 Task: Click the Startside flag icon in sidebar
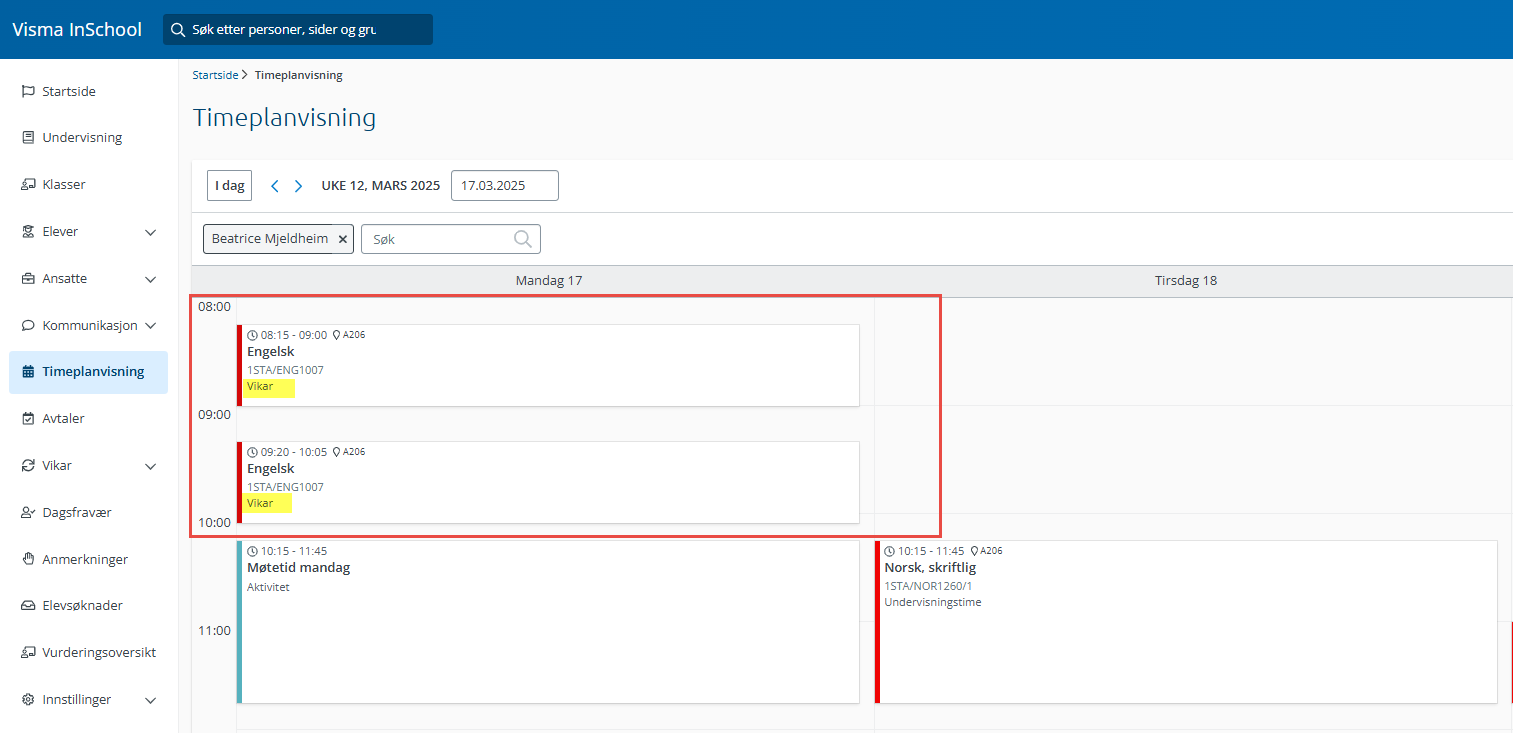click(28, 91)
